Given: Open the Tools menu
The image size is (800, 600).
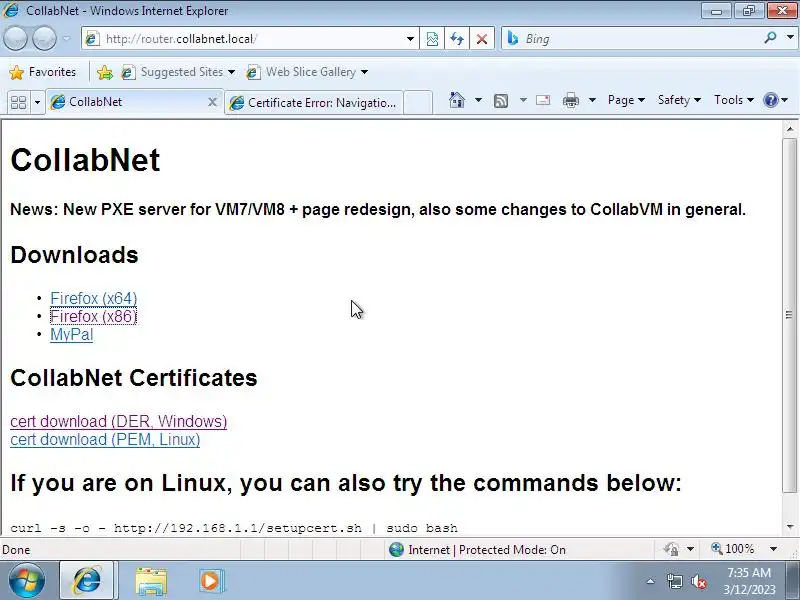Looking at the screenshot, I should 734,100.
